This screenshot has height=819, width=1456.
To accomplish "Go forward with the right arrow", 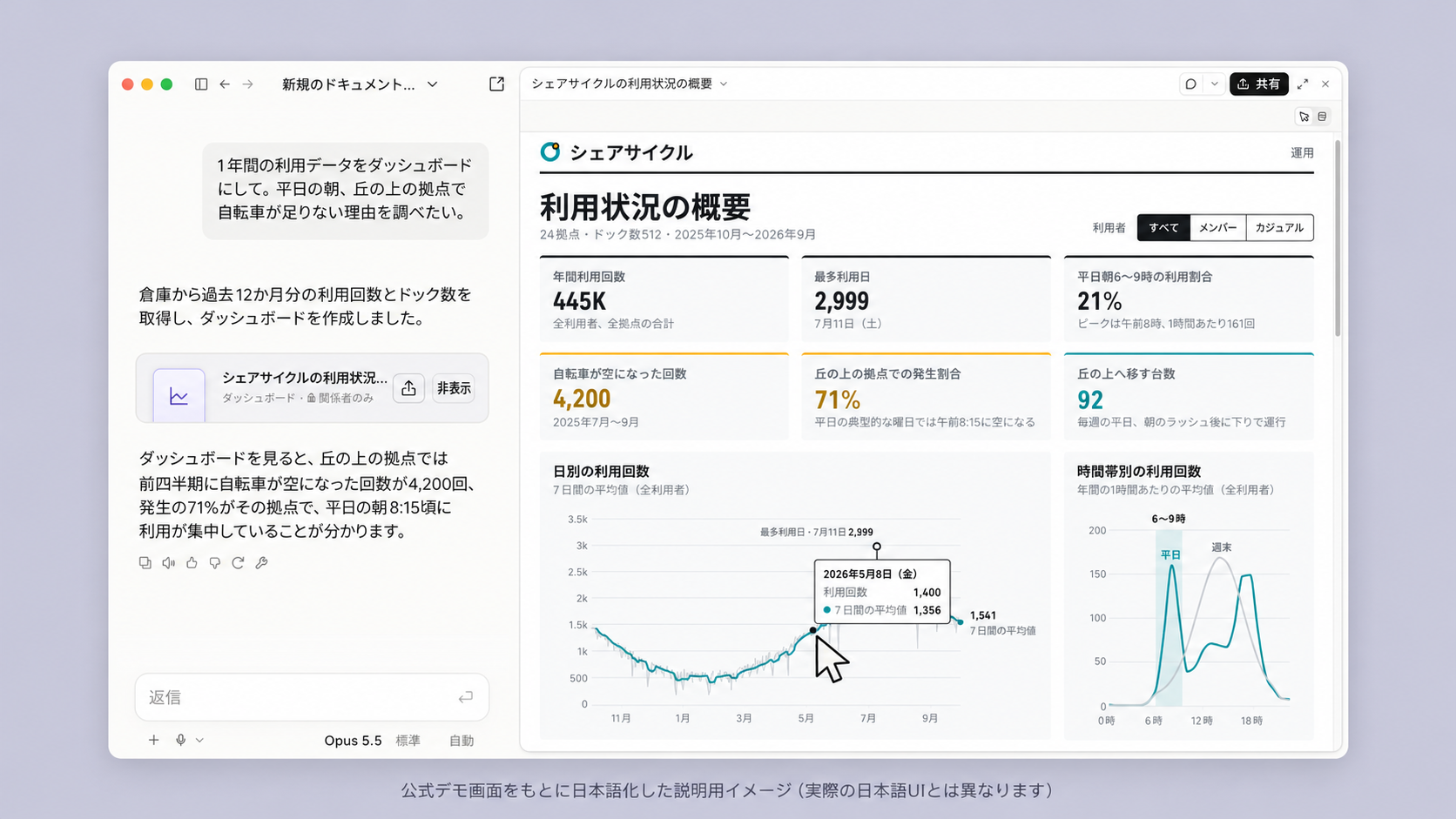I will click(248, 84).
